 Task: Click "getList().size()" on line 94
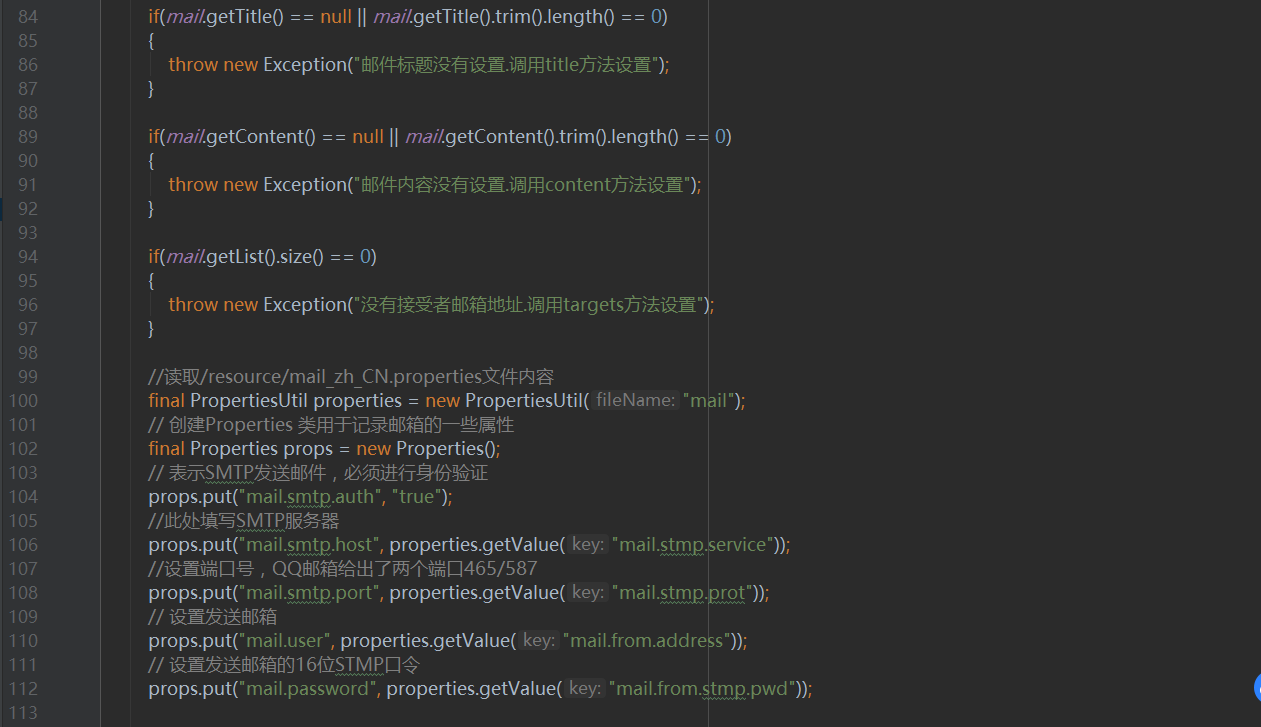(x=266, y=256)
